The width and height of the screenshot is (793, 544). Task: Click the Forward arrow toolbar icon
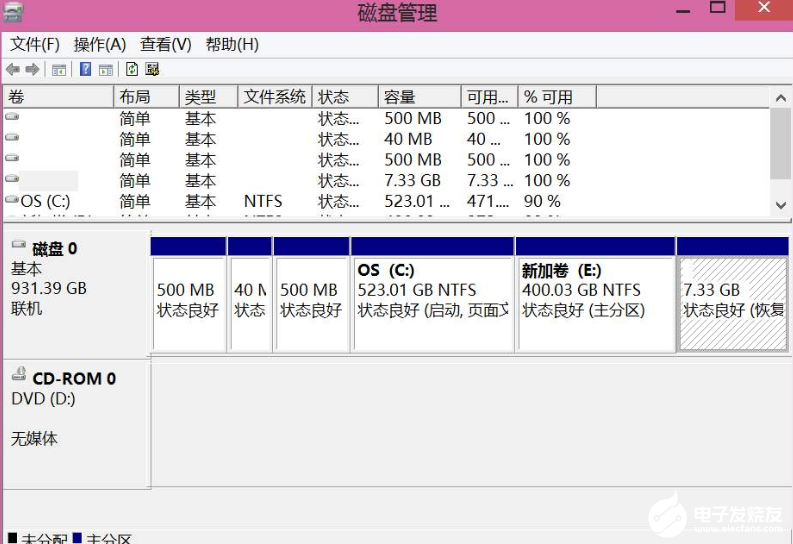click(32, 69)
